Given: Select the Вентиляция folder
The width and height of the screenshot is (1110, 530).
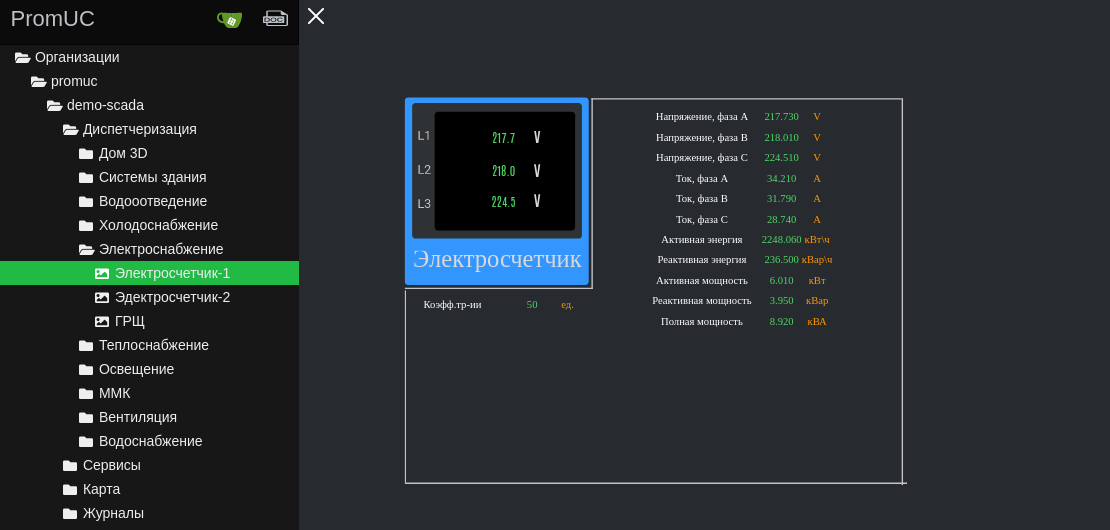Looking at the screenshot, I should (x=137, y=417).
